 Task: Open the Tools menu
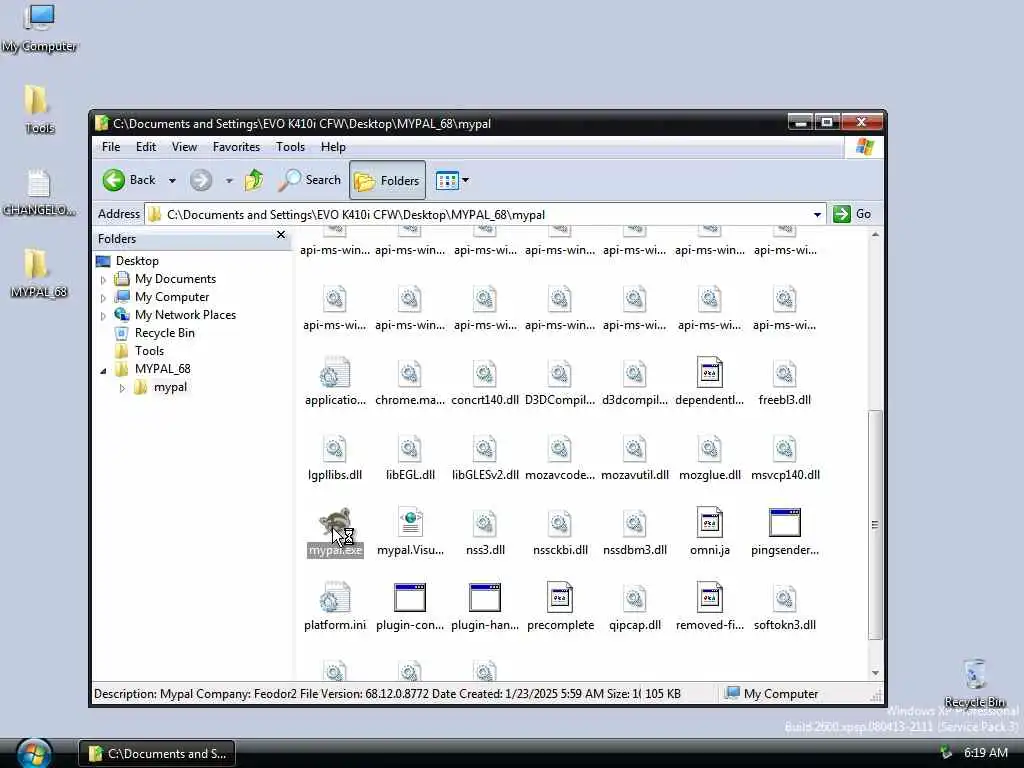(290, 147)
